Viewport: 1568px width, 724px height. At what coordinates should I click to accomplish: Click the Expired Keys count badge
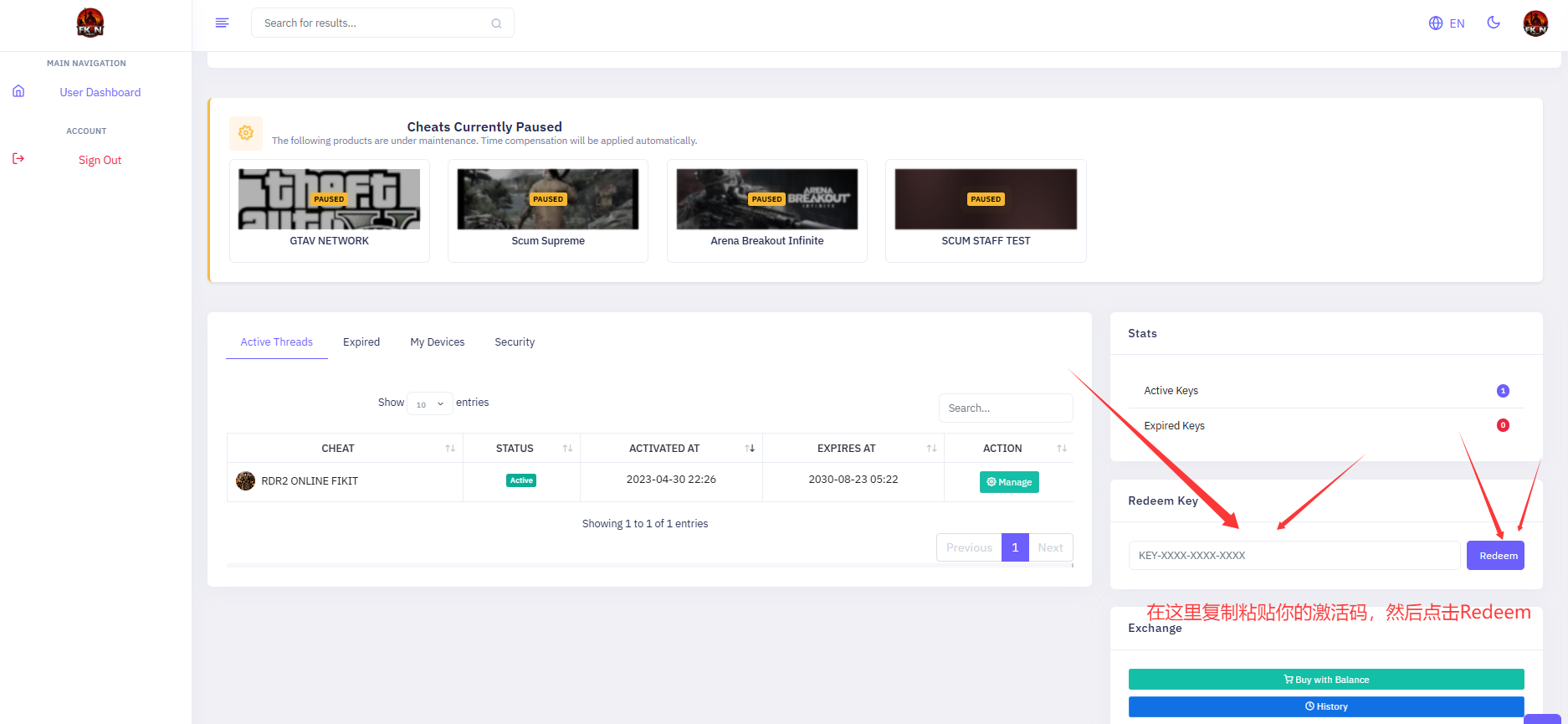1503,425
